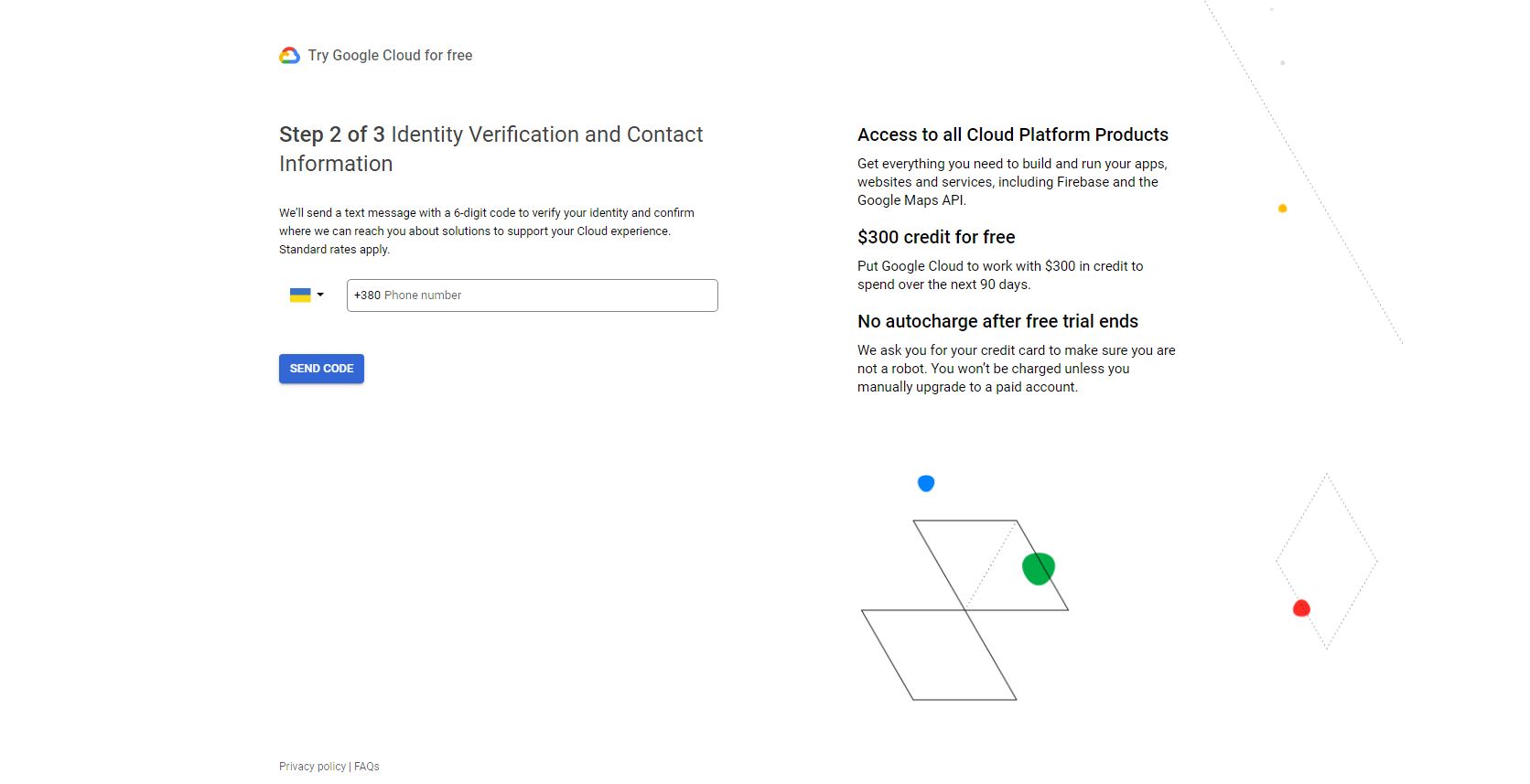Open the country code dropdown arrow

pyautogui.click(x=320, y=295)
